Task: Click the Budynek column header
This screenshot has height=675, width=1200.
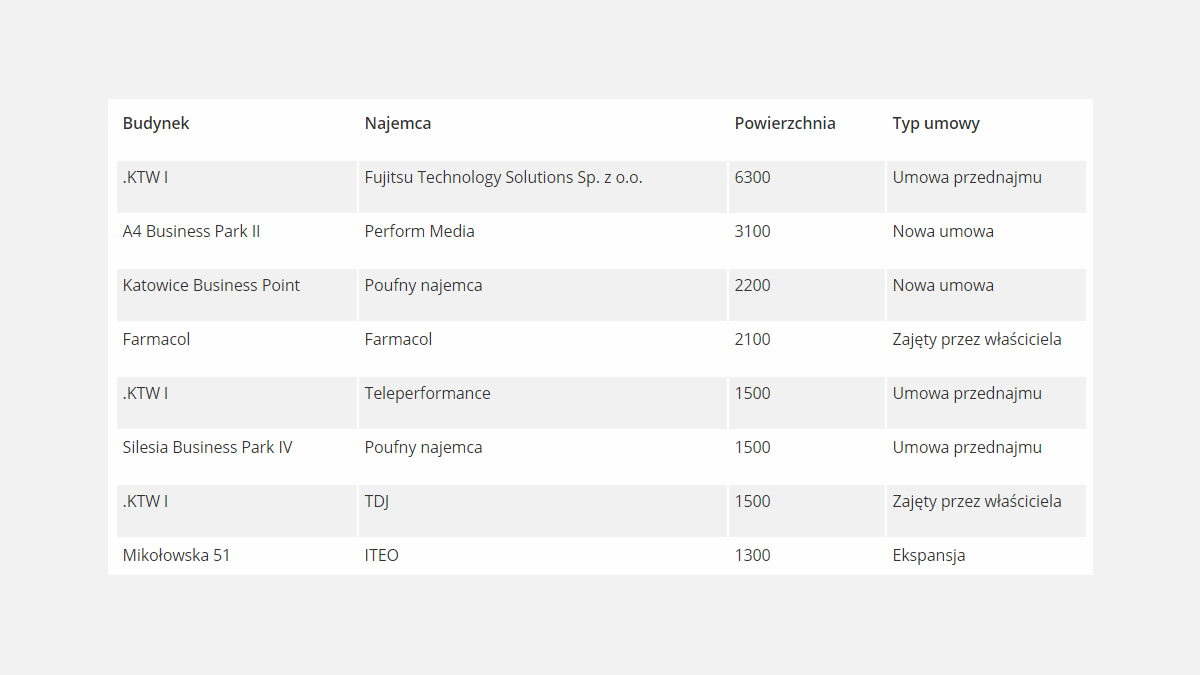Action: 156,124
